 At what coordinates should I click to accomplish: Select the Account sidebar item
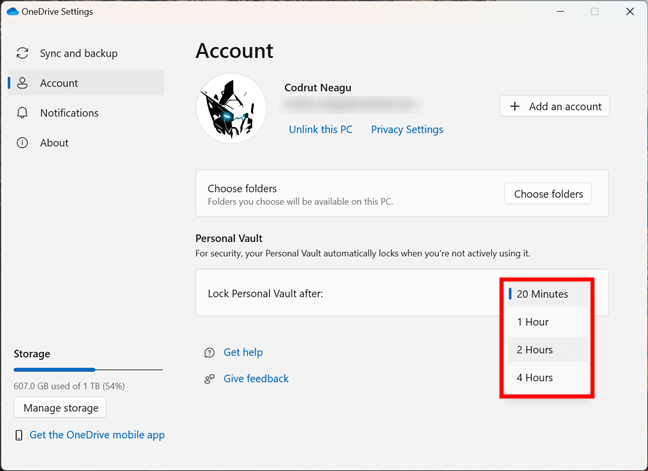click(86, 83)
